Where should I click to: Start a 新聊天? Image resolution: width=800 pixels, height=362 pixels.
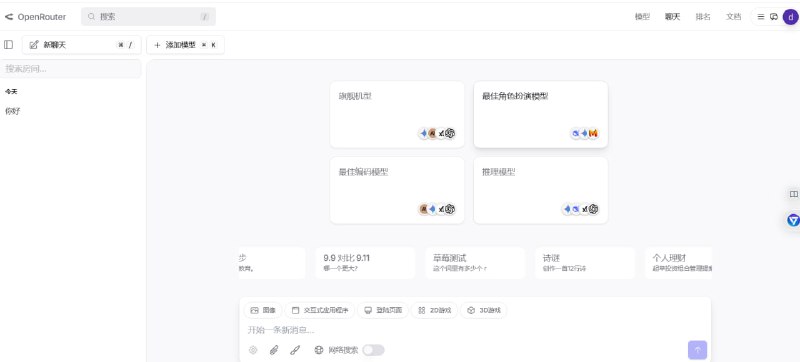(82, 45)
